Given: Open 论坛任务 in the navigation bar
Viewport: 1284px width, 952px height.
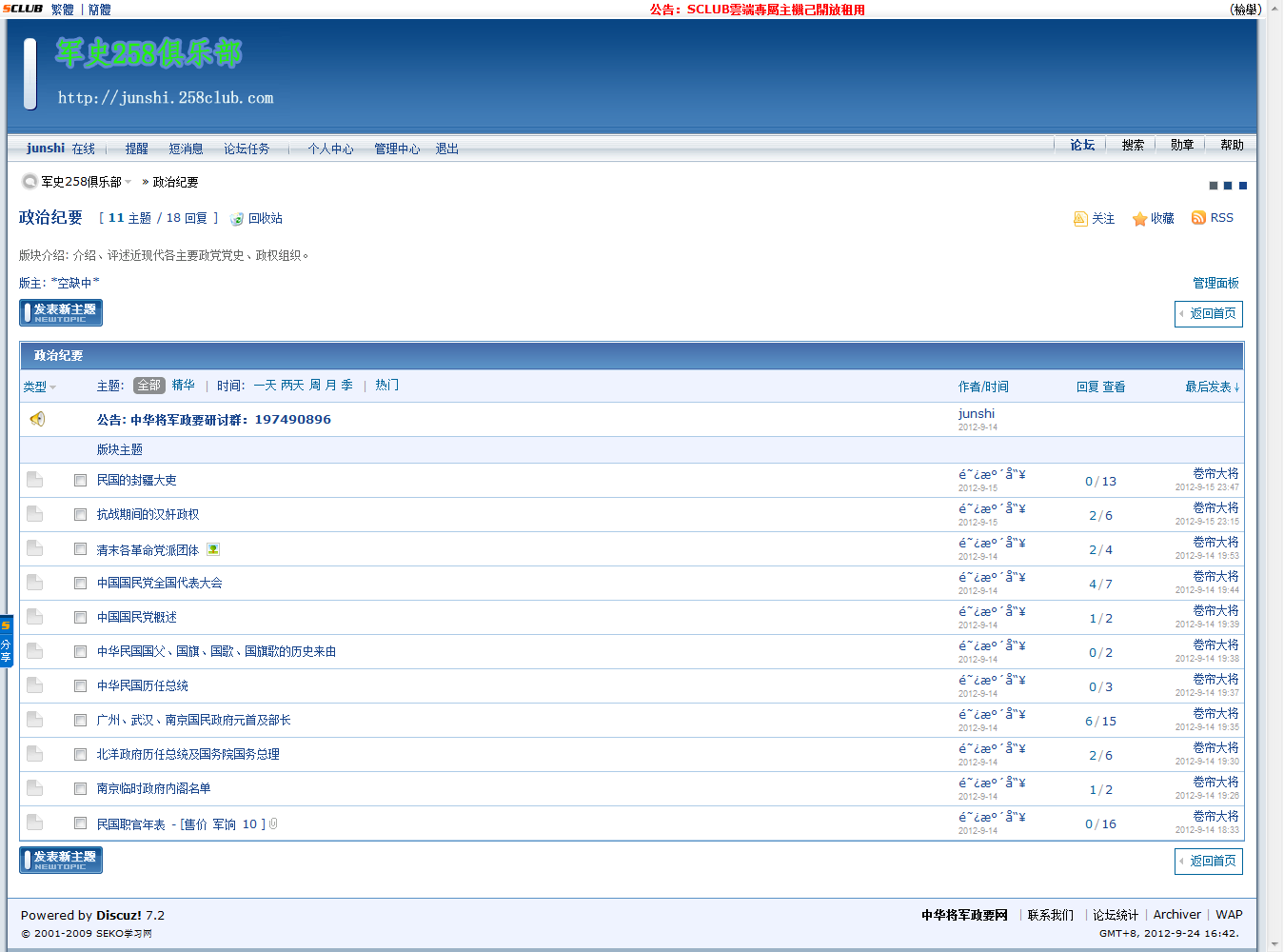Looking at the screenshot, I should [247, 149].
